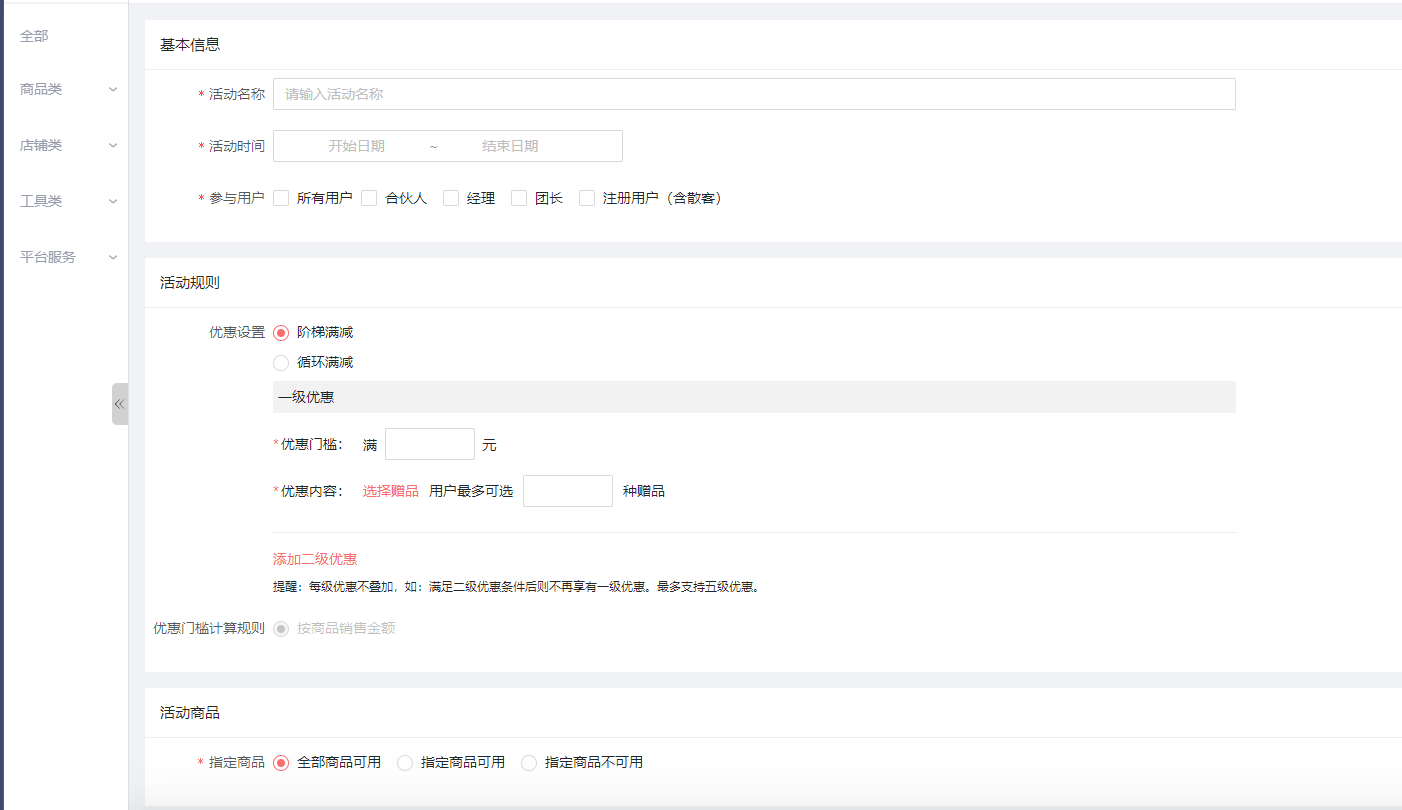Focus the 活动名称 input field
This screenshot has width=1402, height=810.
click(753, 94)
